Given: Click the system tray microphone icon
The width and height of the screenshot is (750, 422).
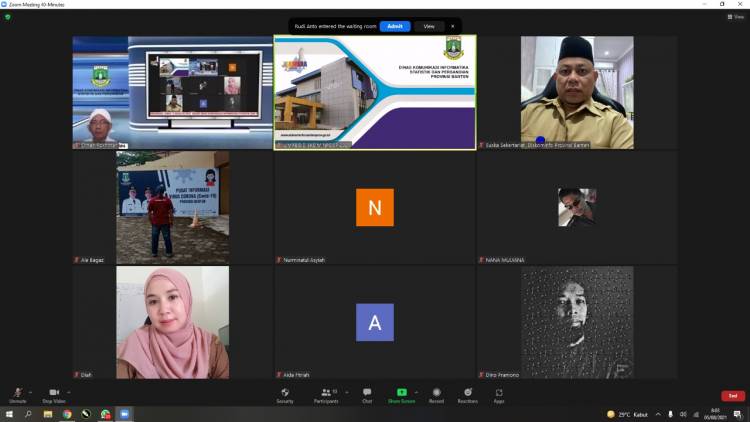Looking at the screenshot, I should pyautogui.click(x=671, y=414).
